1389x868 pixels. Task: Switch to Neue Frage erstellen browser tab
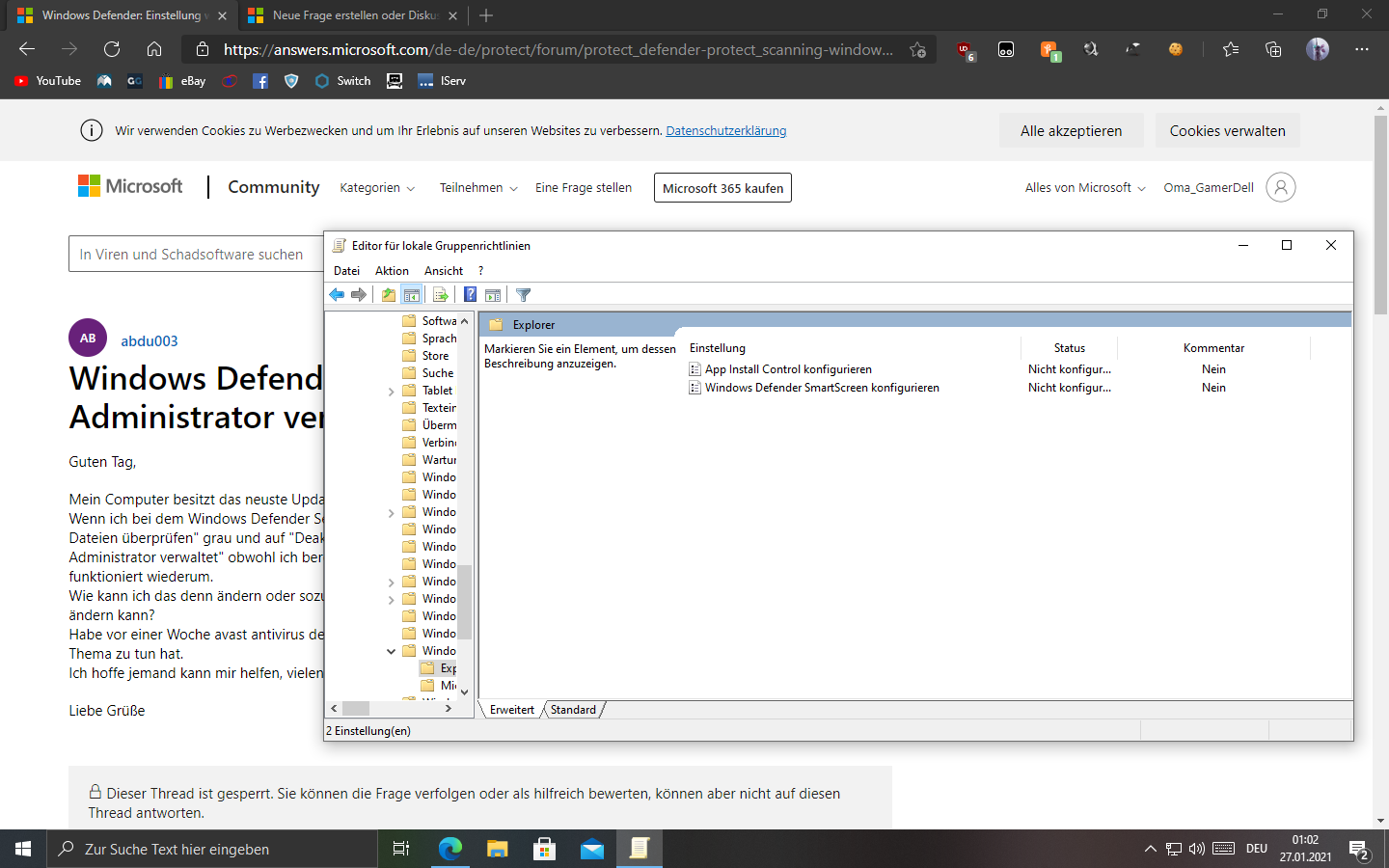coord(353,15)
